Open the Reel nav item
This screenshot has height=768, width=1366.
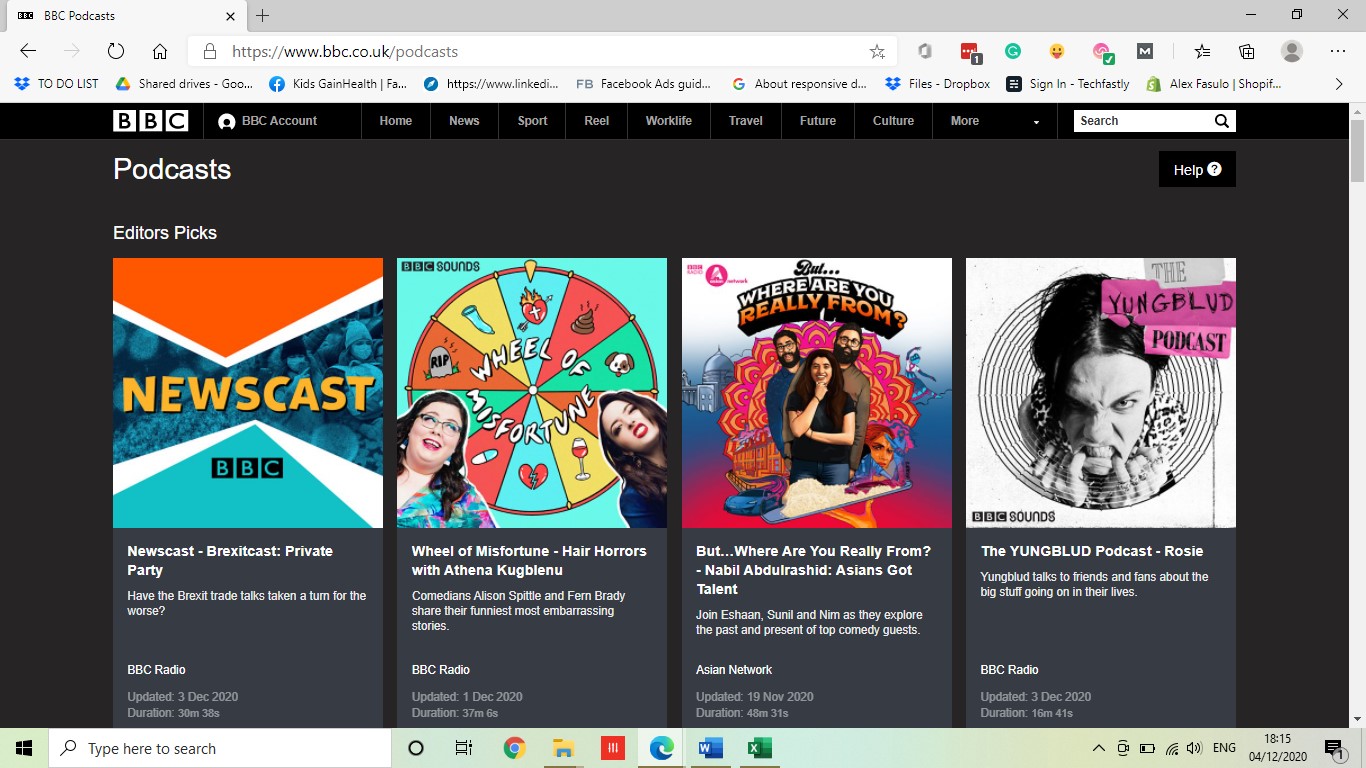click(x=597, y=121)
